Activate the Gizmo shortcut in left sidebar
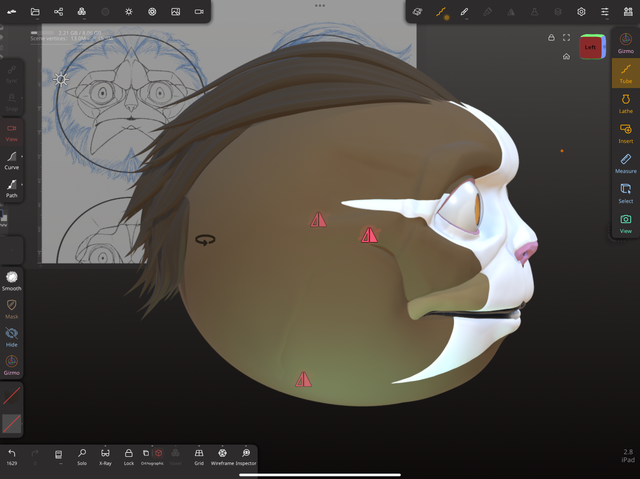Viewport: 640px width, 479px height. 11,365
